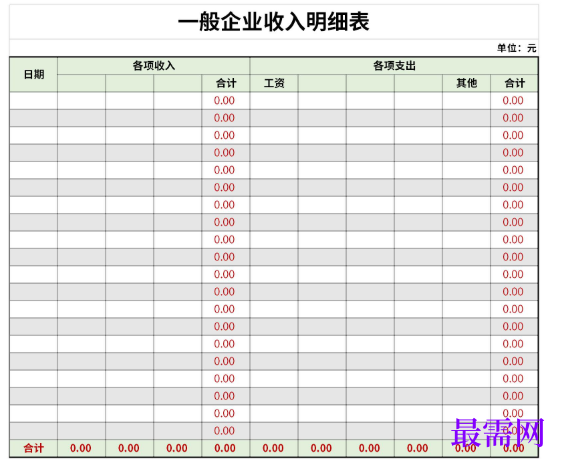Select the 各项收入 header cell

(x=154, y=66)
